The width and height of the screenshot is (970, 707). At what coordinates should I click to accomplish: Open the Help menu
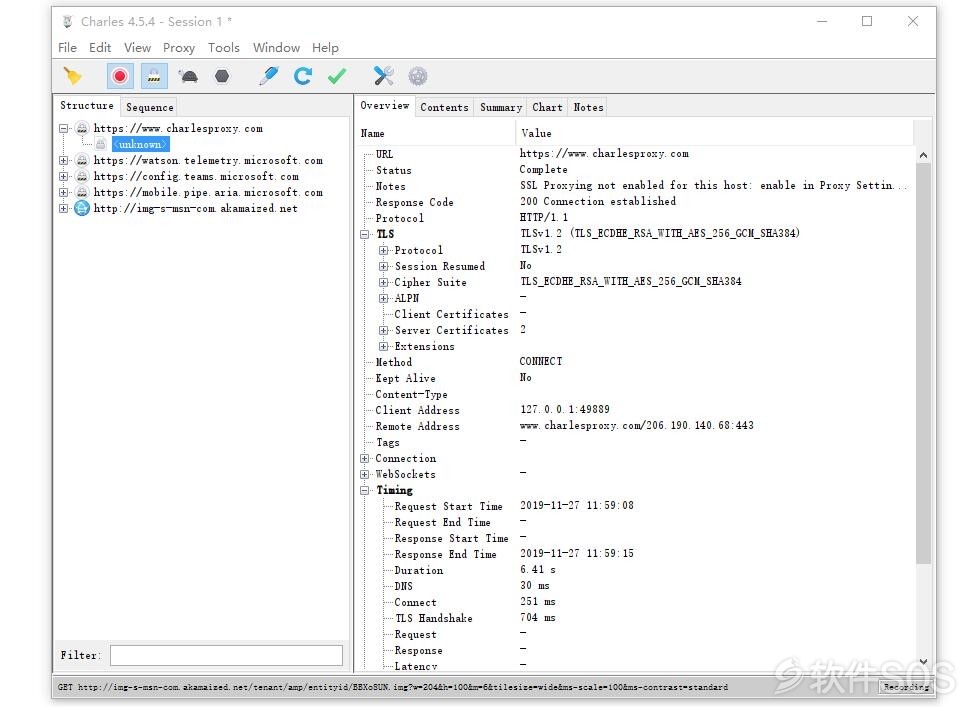pyautogui.click(x=325, y=48)
